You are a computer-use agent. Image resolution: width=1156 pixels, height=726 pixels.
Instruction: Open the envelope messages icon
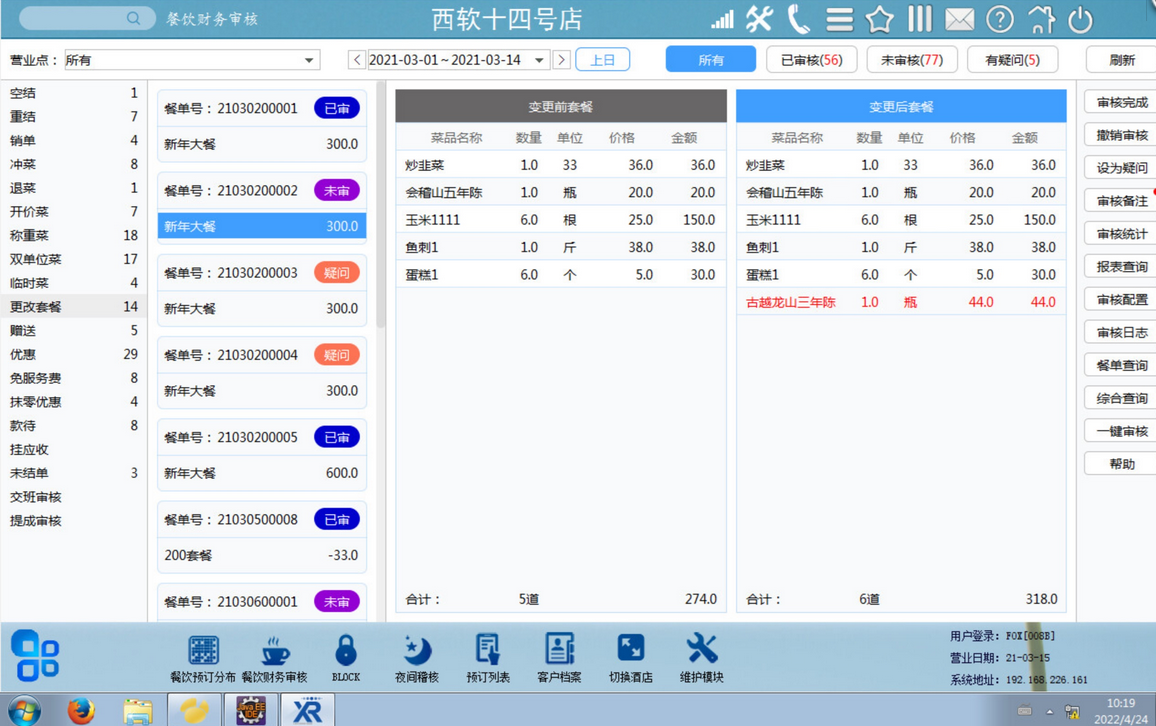(959, 20)
